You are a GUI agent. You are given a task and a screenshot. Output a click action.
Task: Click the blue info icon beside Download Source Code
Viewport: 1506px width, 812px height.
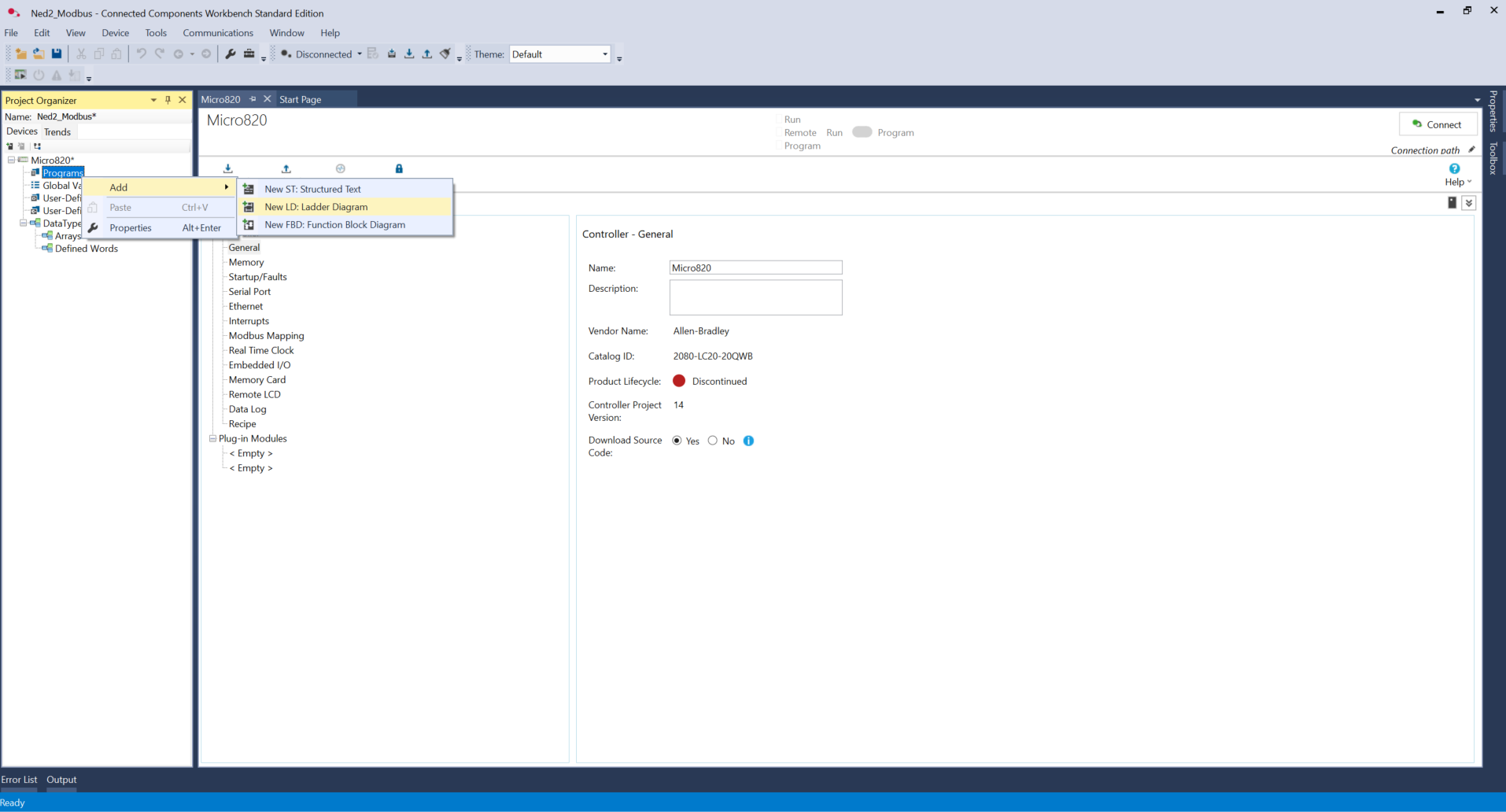pyautogui.click(x=748, y=441)
